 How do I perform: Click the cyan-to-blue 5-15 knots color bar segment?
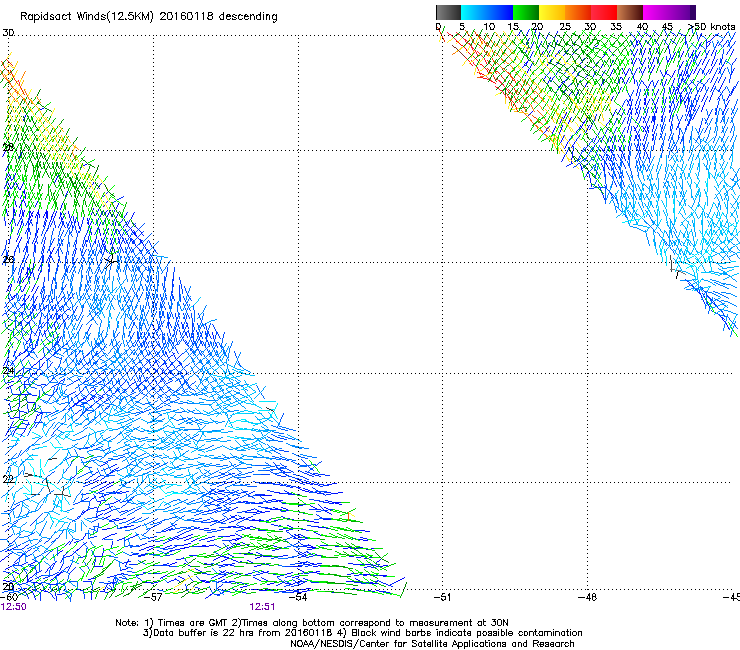pyautogui.click(x=487, y=12)
